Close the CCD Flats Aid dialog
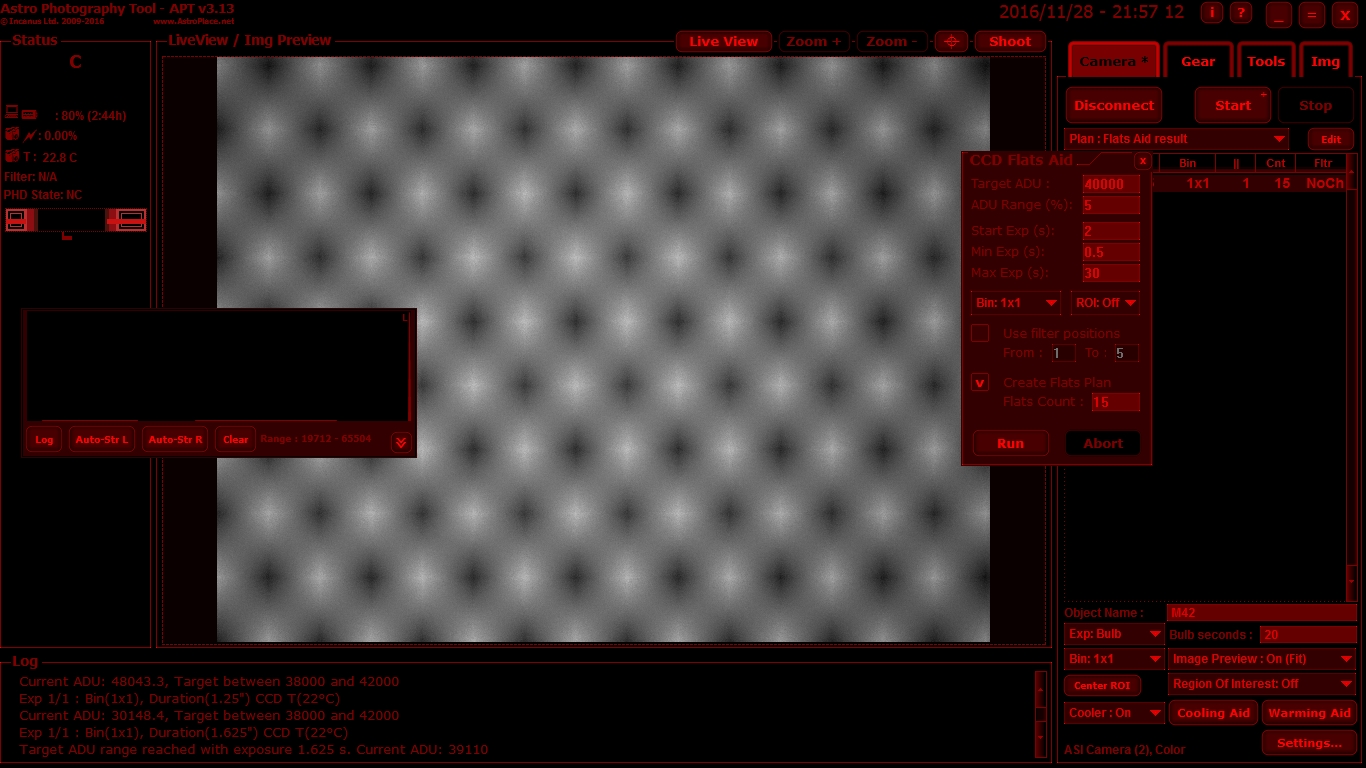The height and width of the screenshot is (768, 1366). click(x=1142, y=161)
